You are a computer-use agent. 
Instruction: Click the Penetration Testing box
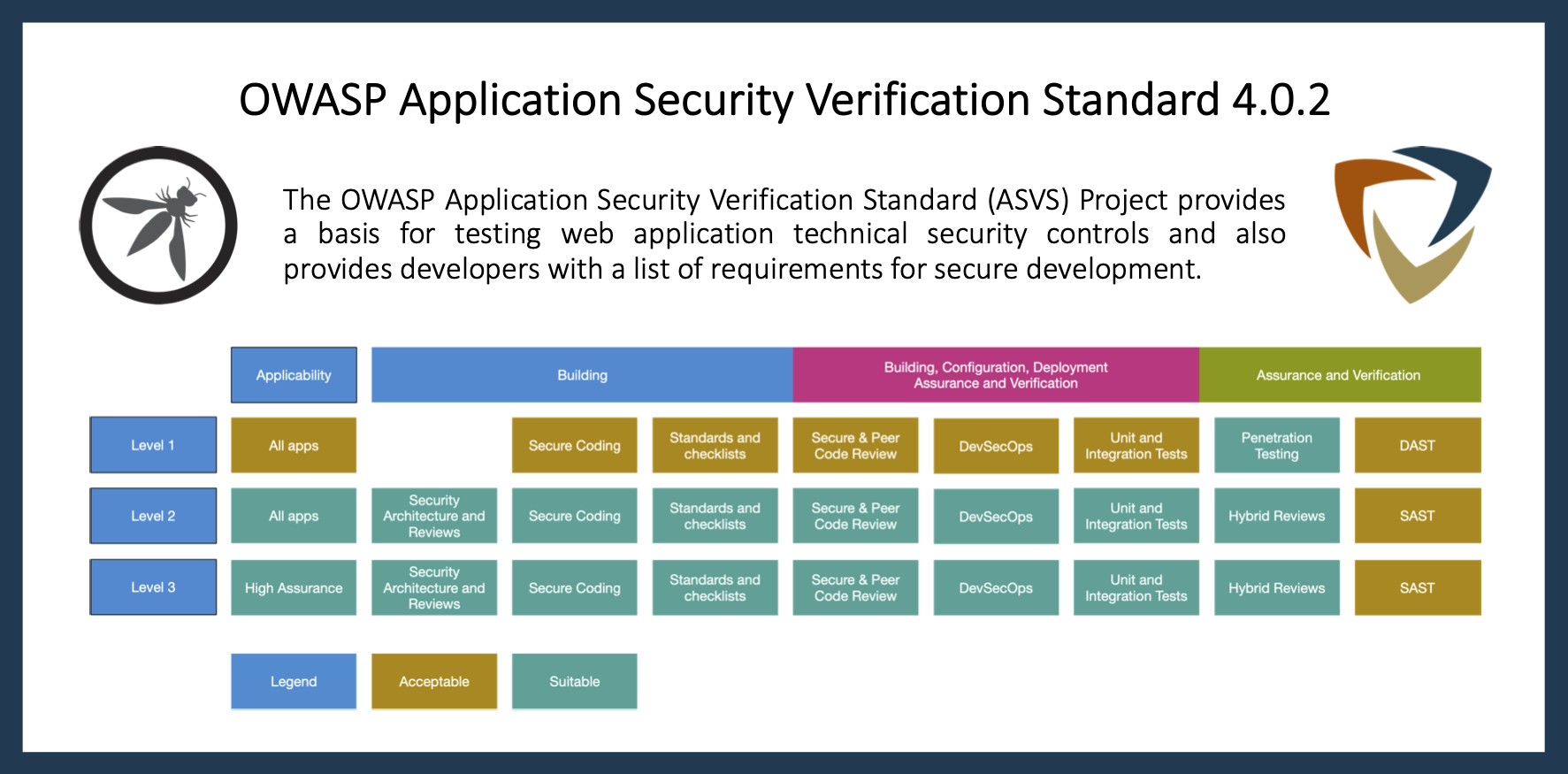[x=1277, y=445]
